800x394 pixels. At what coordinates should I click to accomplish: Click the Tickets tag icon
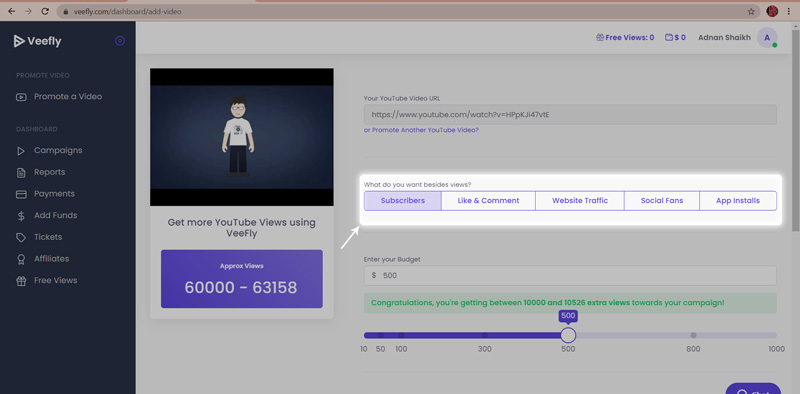(x=21, y=237)
